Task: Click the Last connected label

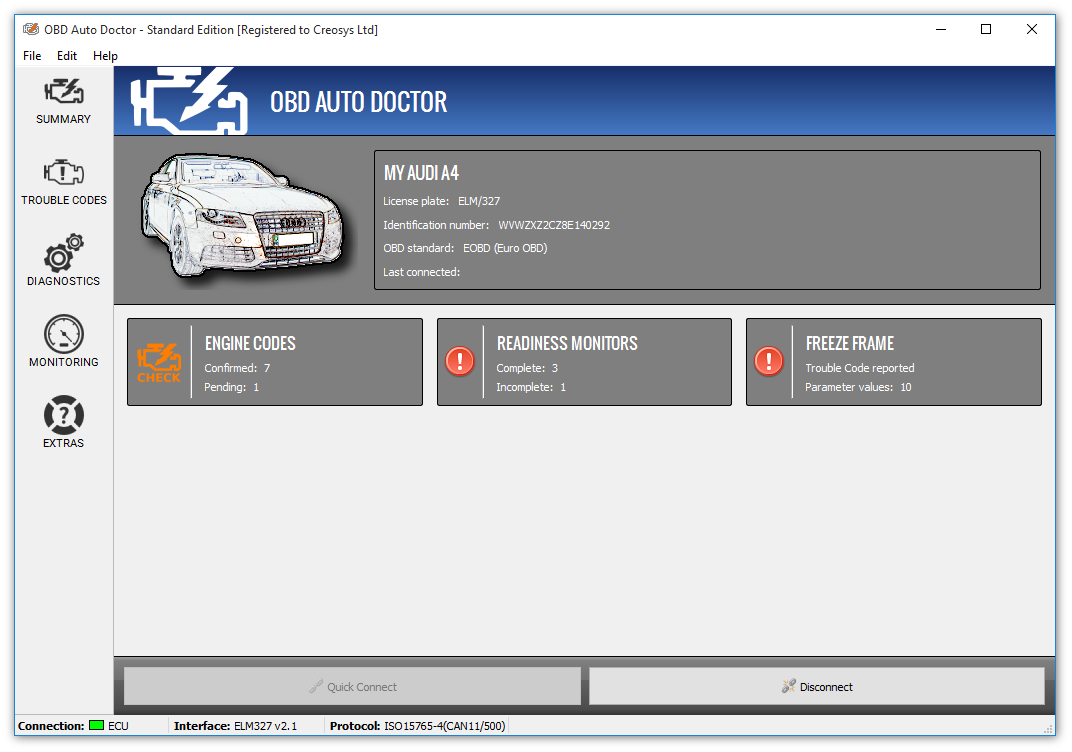Action: 421,272
